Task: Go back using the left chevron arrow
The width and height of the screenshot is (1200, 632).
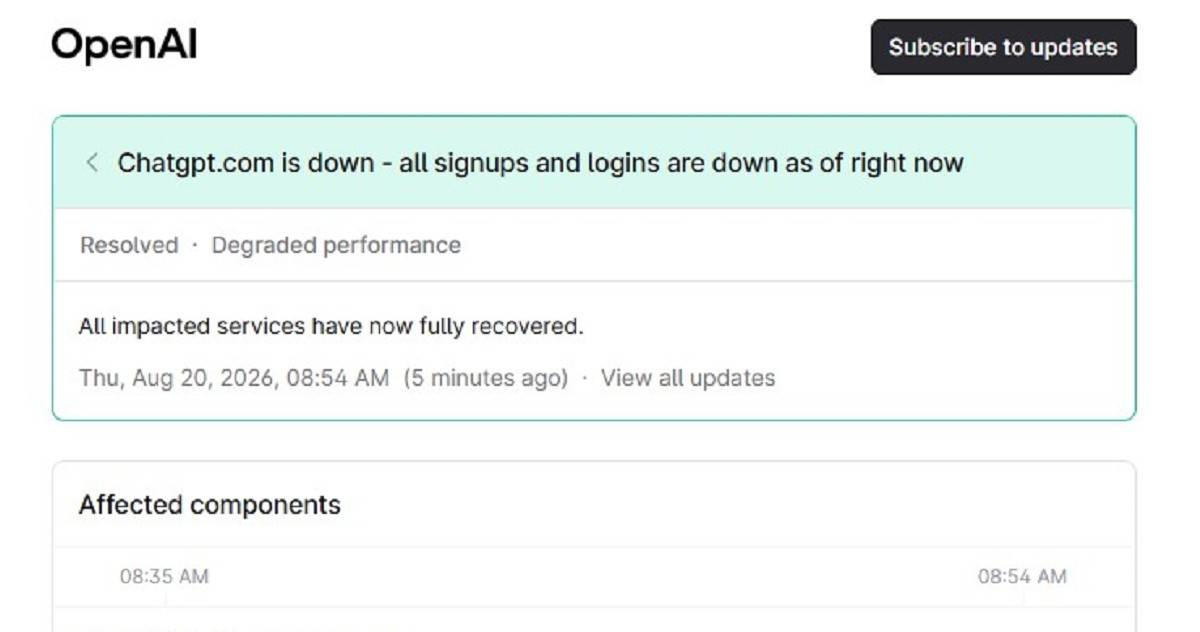Action: (x=92, y=163)
